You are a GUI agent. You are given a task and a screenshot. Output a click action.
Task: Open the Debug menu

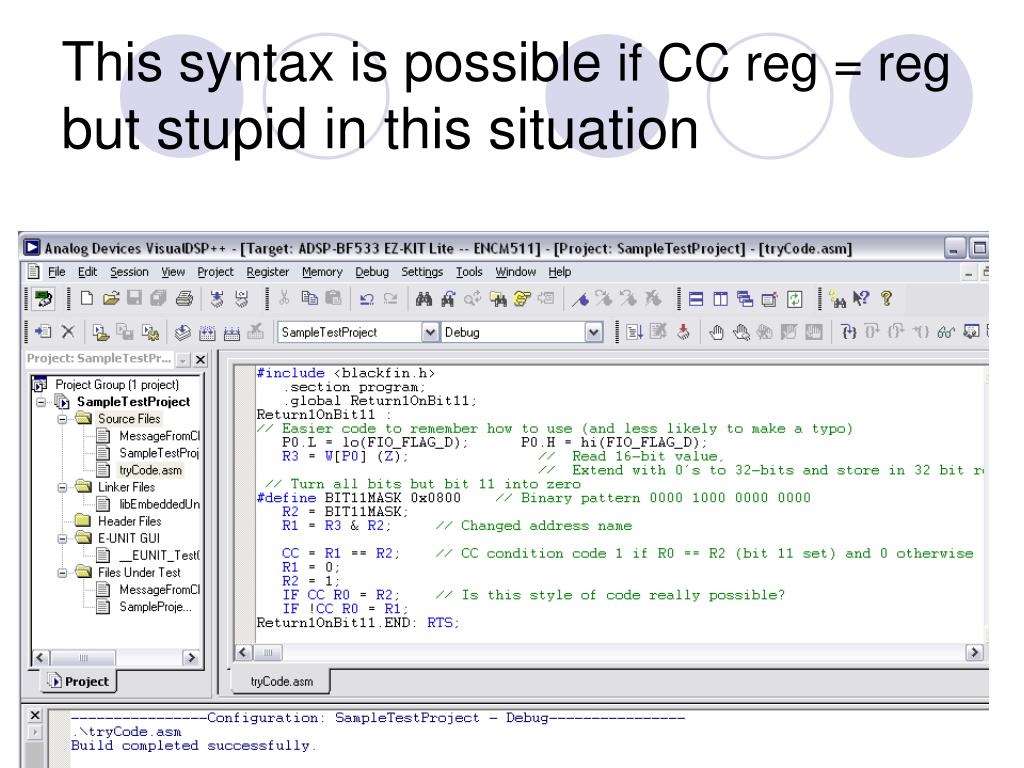click(x=372, y=272)
